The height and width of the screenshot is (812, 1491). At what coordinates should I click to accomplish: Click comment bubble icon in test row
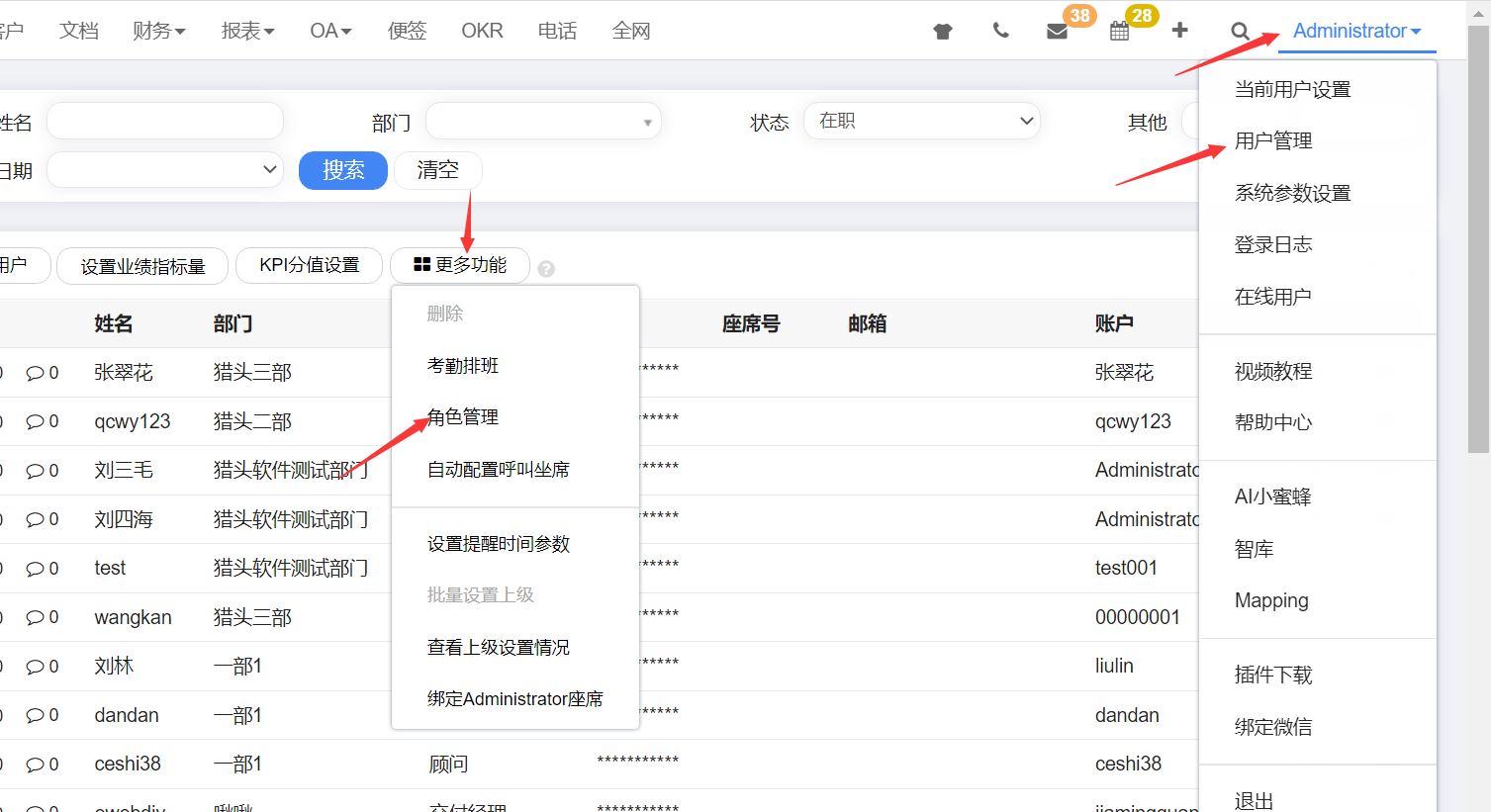[x=36, y=569]
